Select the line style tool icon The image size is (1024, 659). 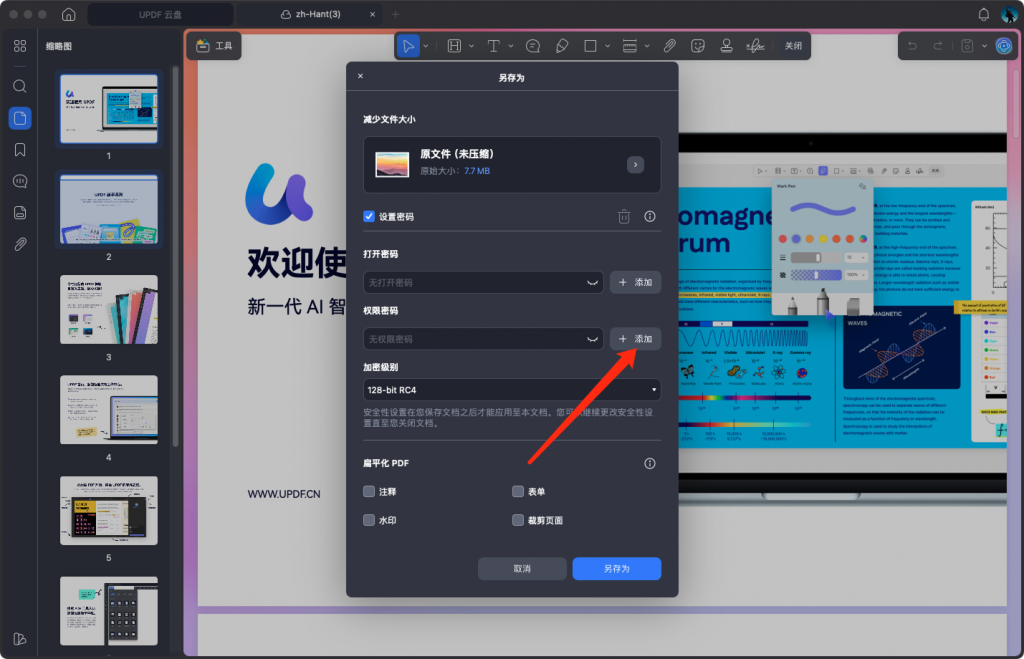click(630, 46)
